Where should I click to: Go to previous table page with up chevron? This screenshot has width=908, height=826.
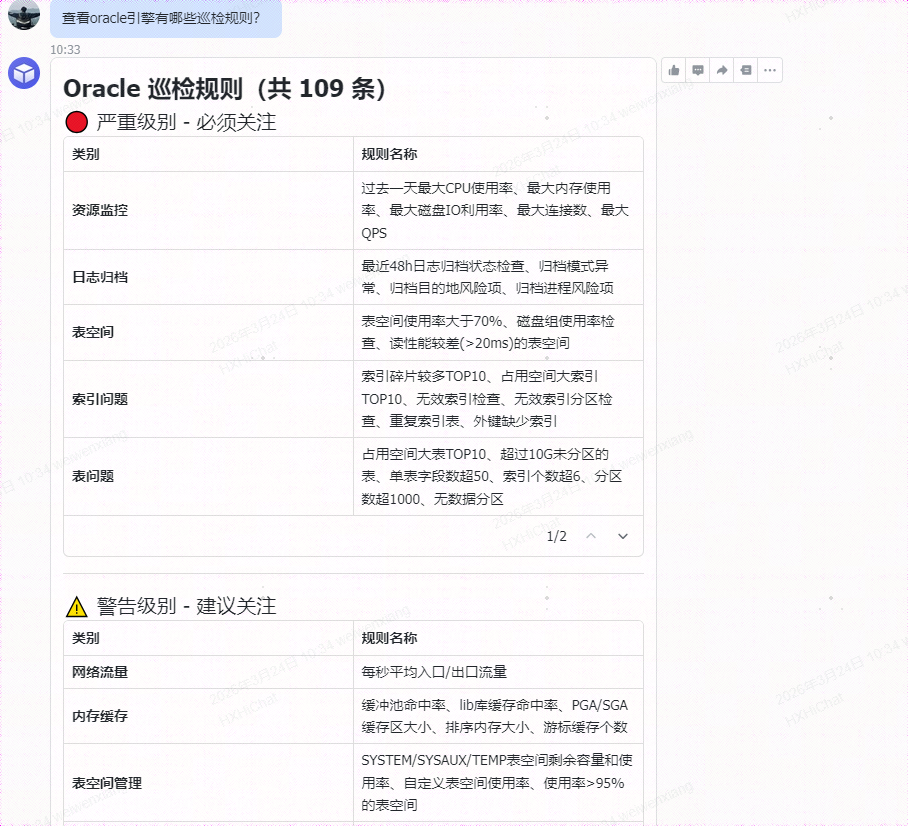[x=591, y=536]
